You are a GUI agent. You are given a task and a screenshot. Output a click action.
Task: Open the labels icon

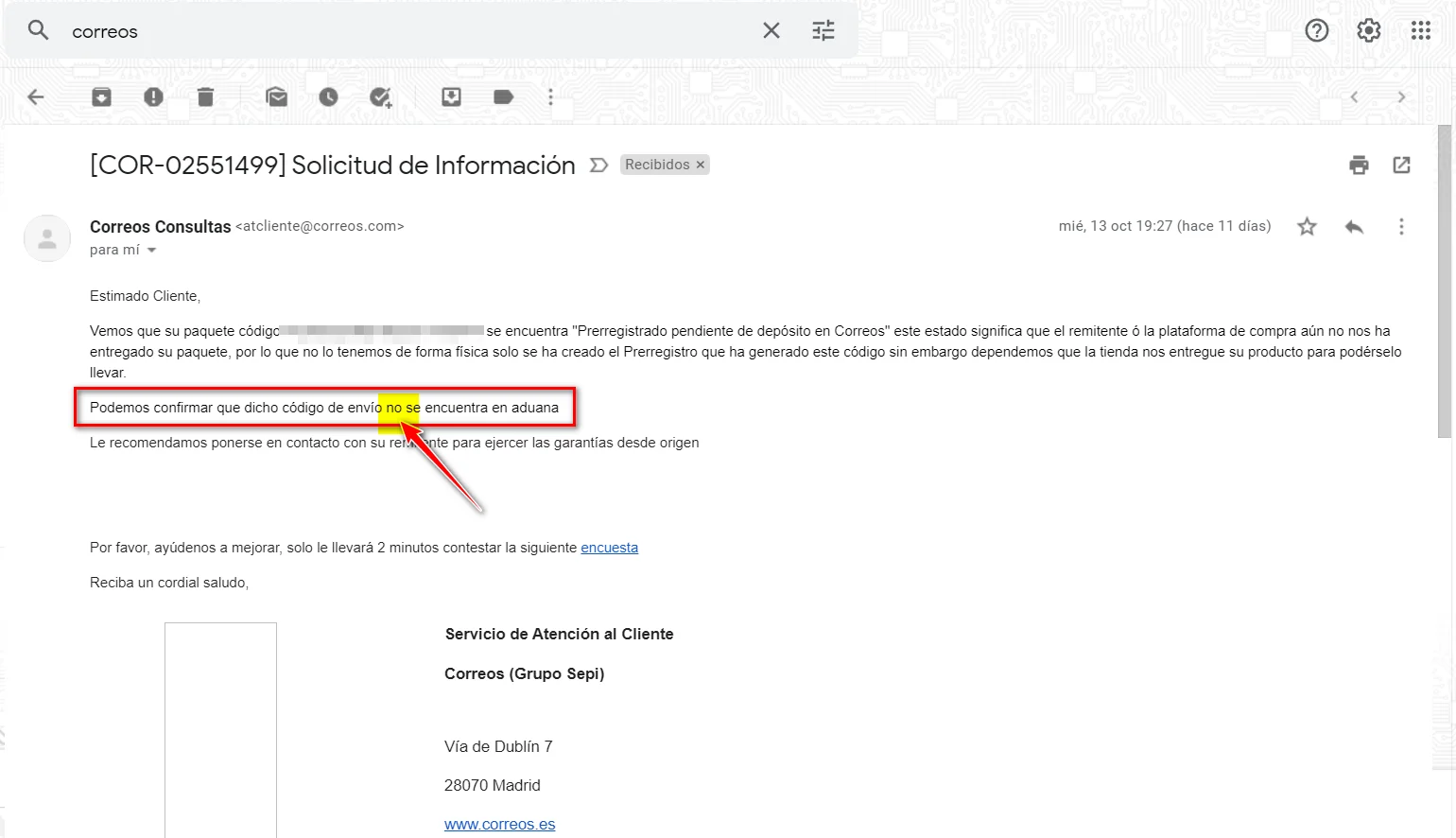coord(503,96)
